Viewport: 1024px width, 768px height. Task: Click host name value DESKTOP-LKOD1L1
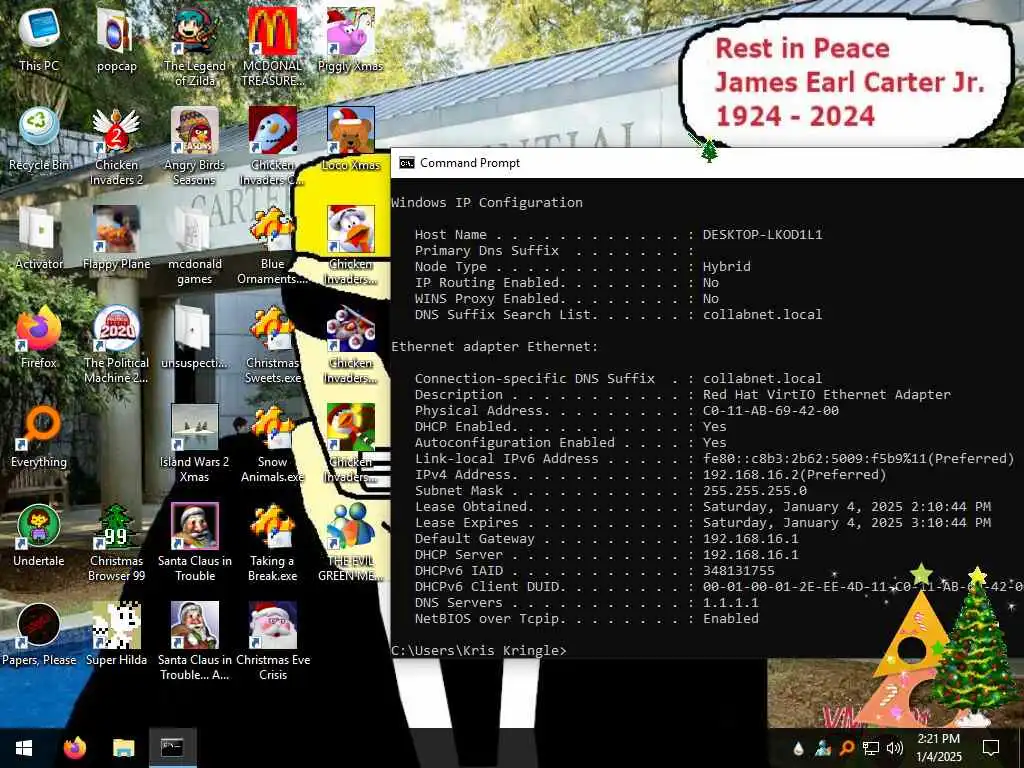coord(763,234)
